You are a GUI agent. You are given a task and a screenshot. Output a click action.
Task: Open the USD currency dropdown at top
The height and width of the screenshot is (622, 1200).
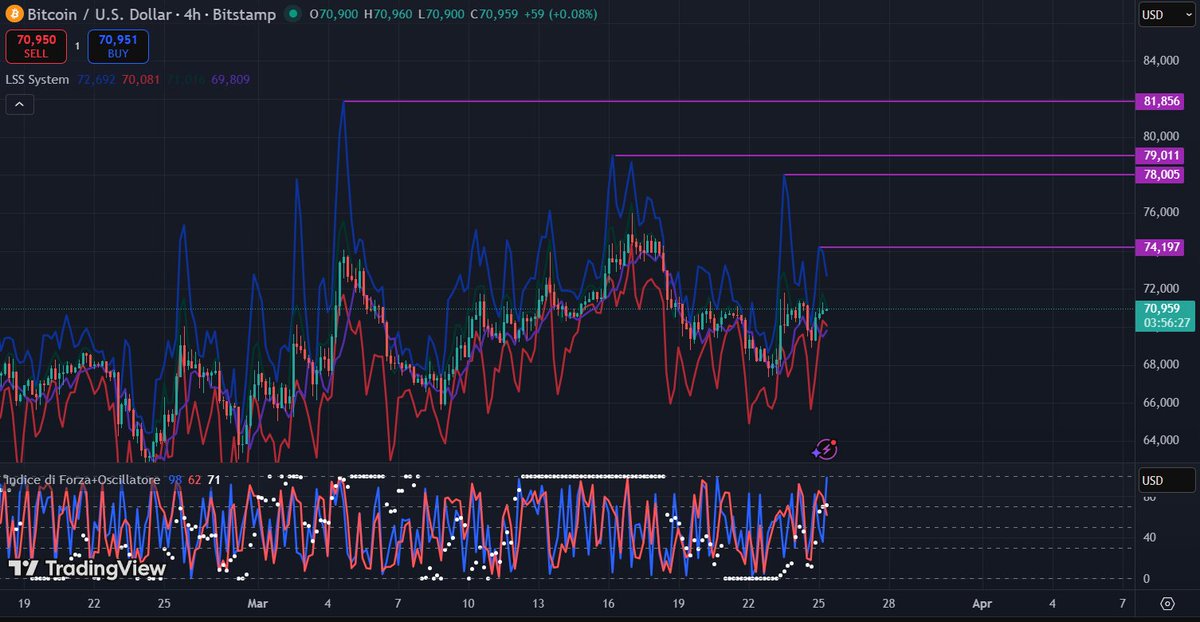[1167, 15]
